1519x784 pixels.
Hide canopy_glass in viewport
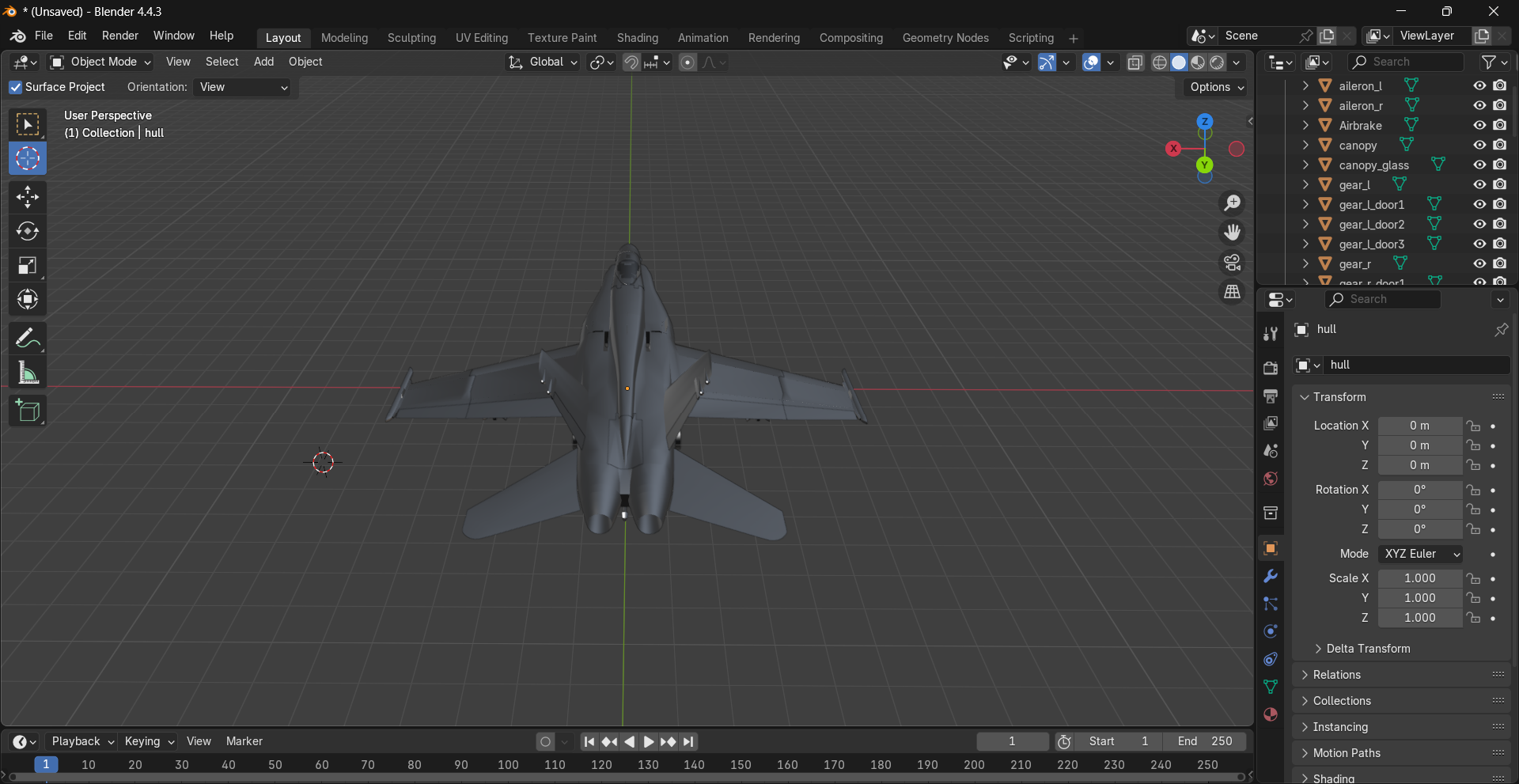1479,165
